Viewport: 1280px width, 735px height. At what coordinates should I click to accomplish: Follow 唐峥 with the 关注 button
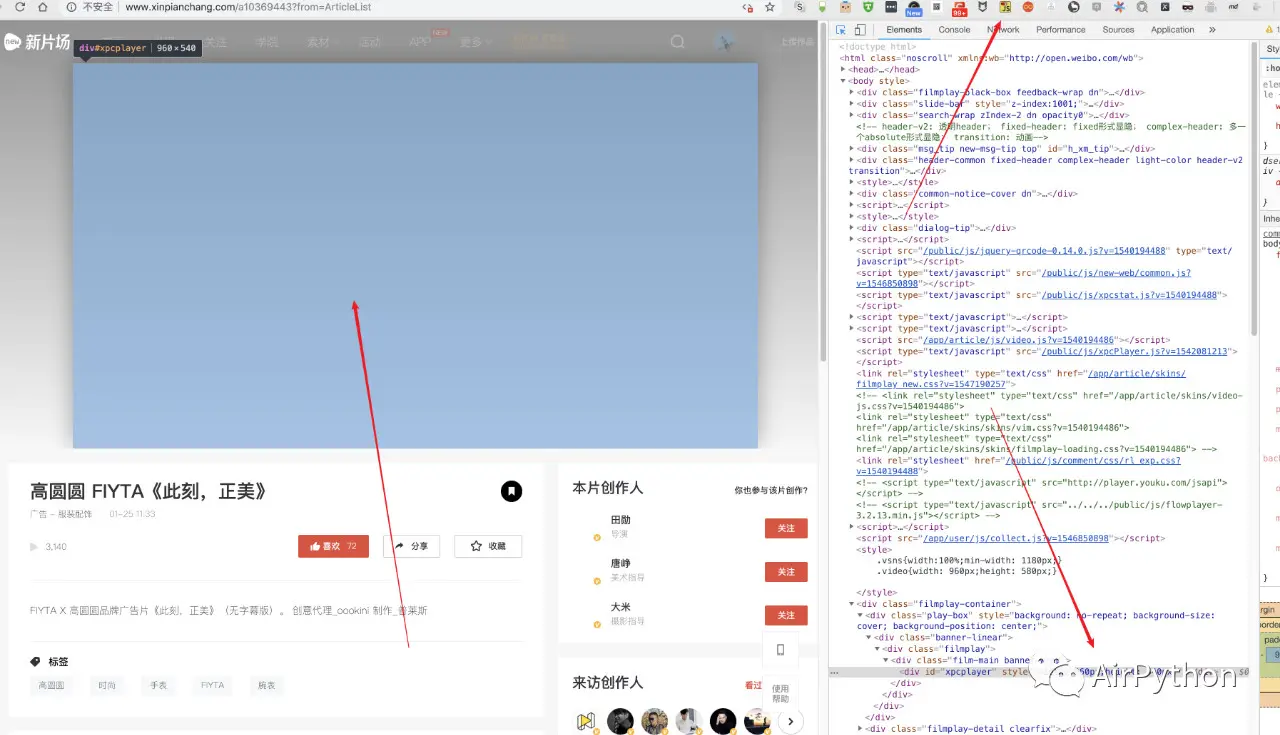786,572
